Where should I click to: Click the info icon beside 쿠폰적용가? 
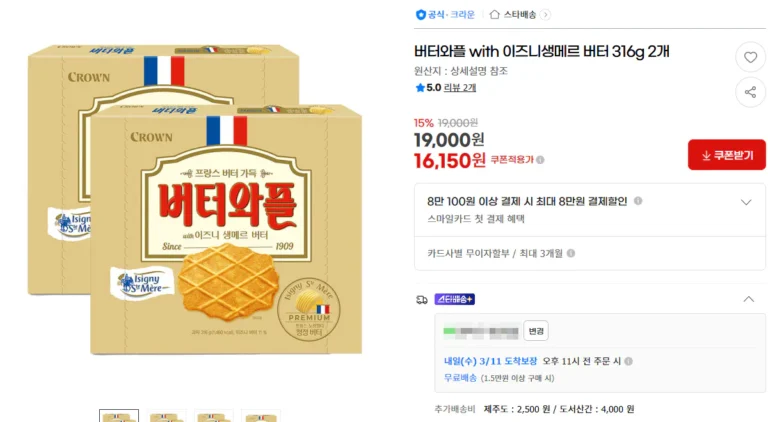click(541, 160)
